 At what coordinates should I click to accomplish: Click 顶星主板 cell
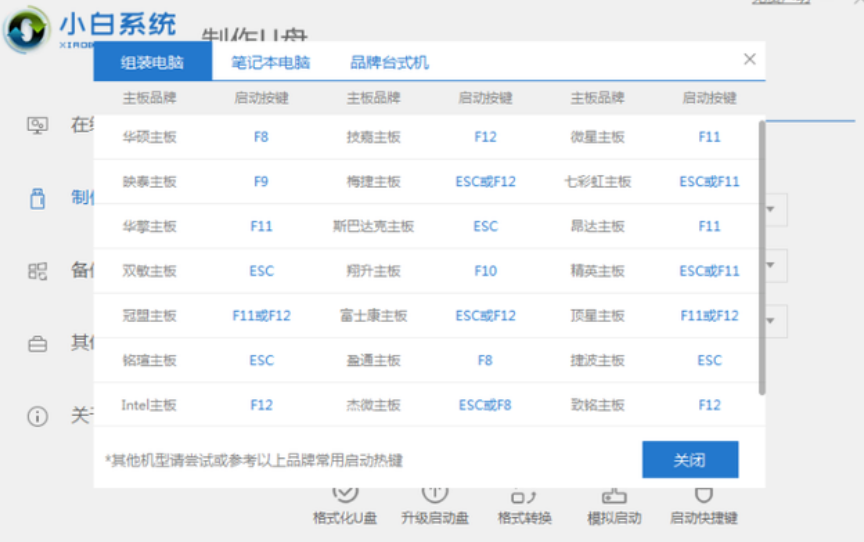597,316
